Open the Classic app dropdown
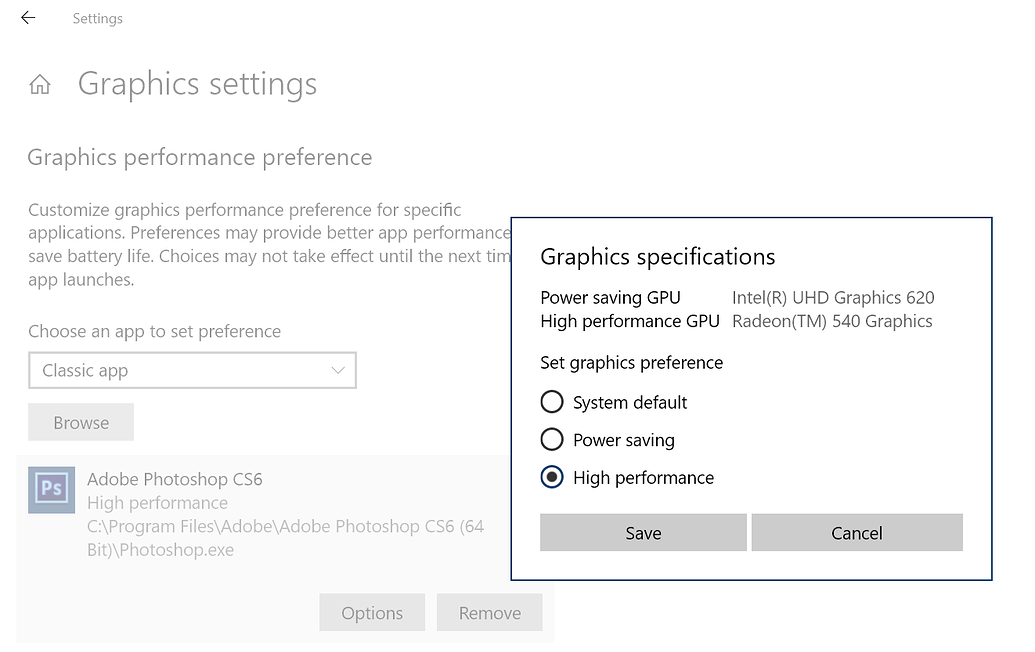This screenshot has height=652, width=1035. pos(192,370)
